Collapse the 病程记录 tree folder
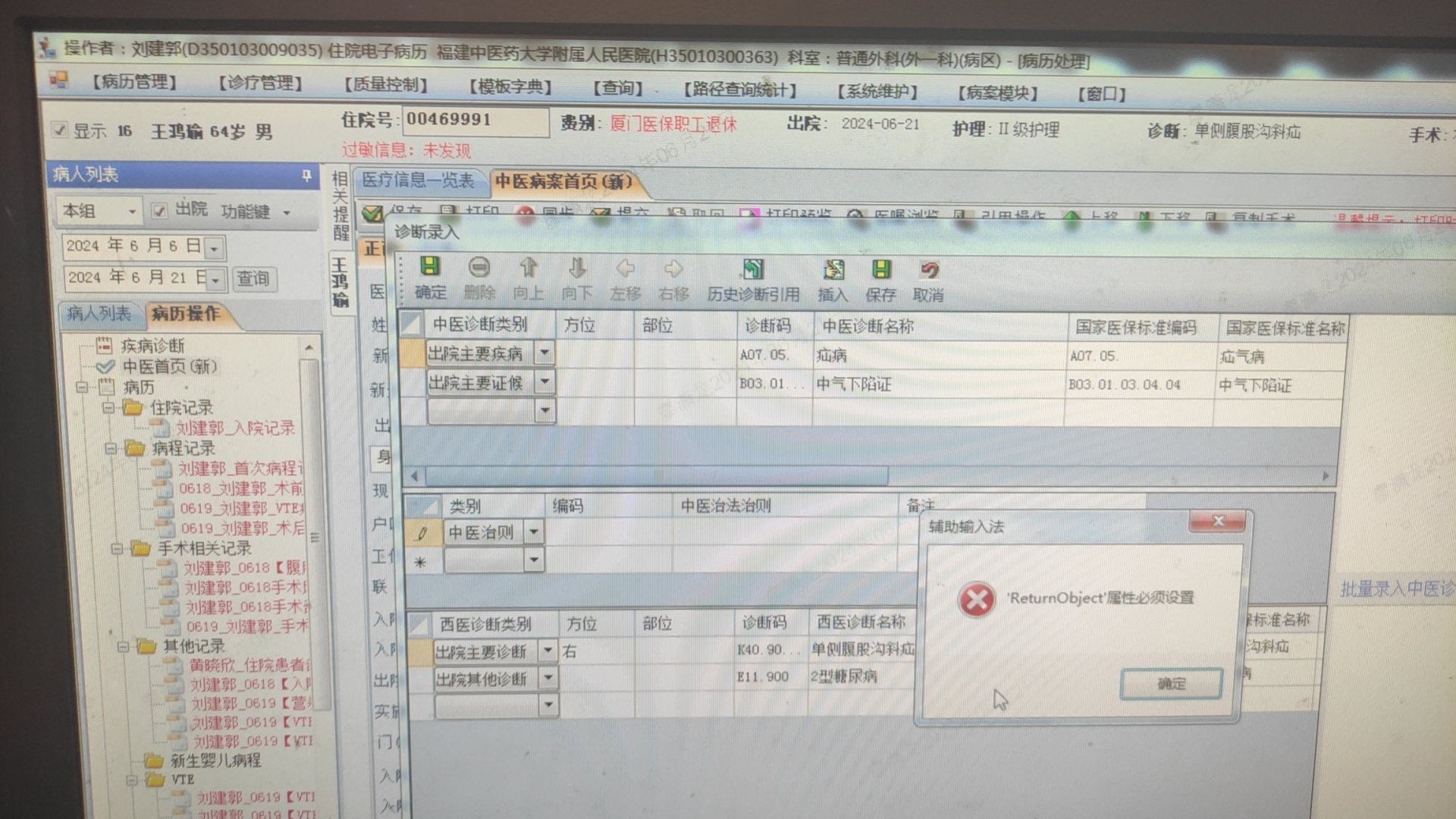1456x819 pixels. 111,448
